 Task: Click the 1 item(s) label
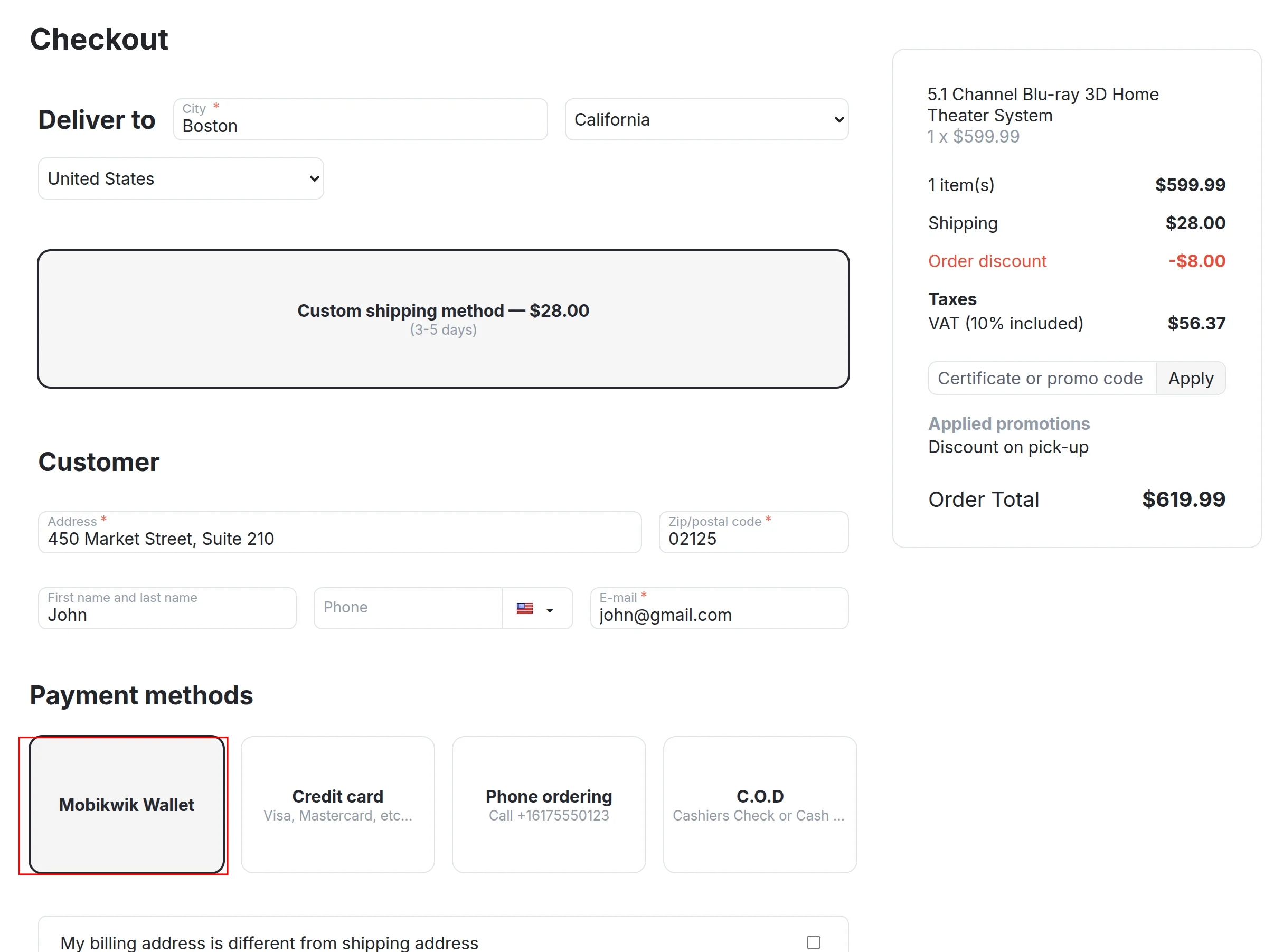961,185
